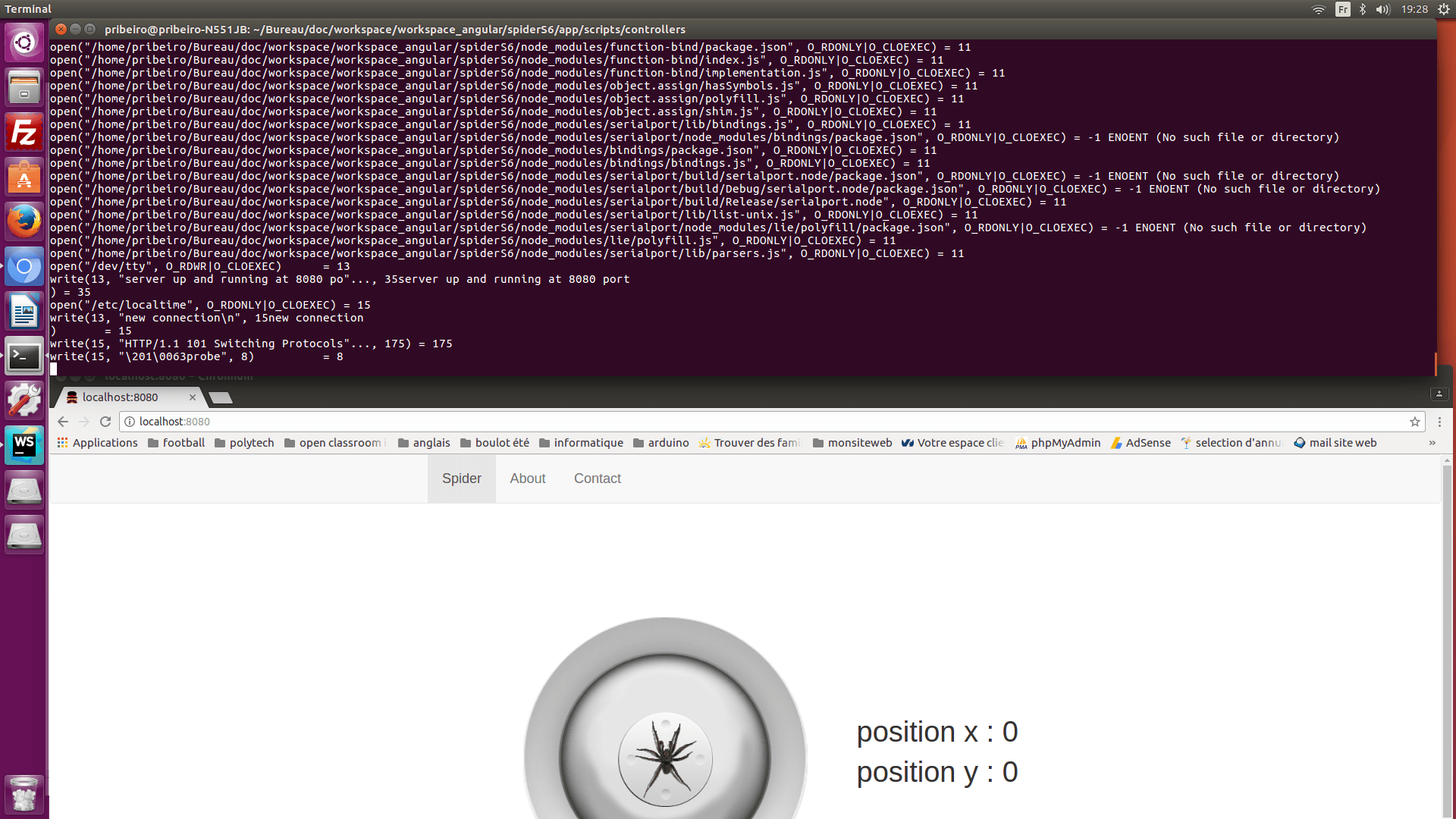1456x819 pixels.
Task: Click the page info icon in the address bar
Action: pyautogui.click(x=129, y=422)
